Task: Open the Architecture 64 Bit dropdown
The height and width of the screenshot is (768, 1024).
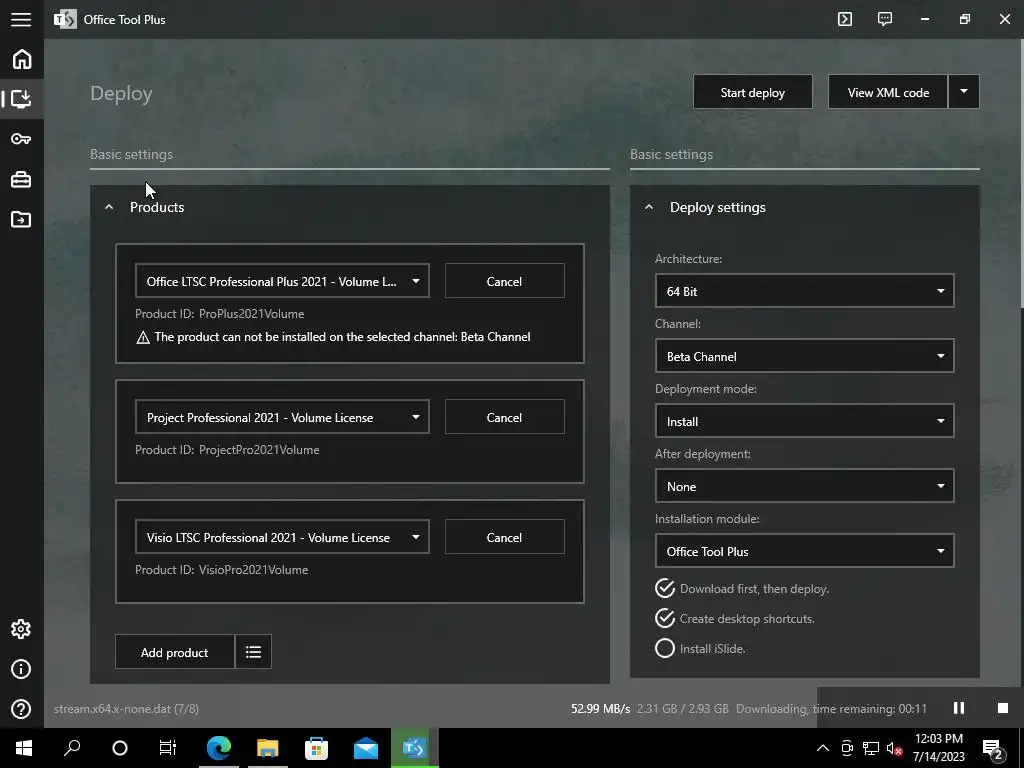Action: coord(805,291)
